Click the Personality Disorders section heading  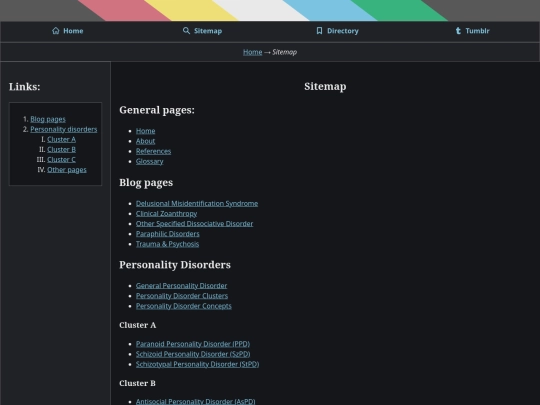pos(175,264)
